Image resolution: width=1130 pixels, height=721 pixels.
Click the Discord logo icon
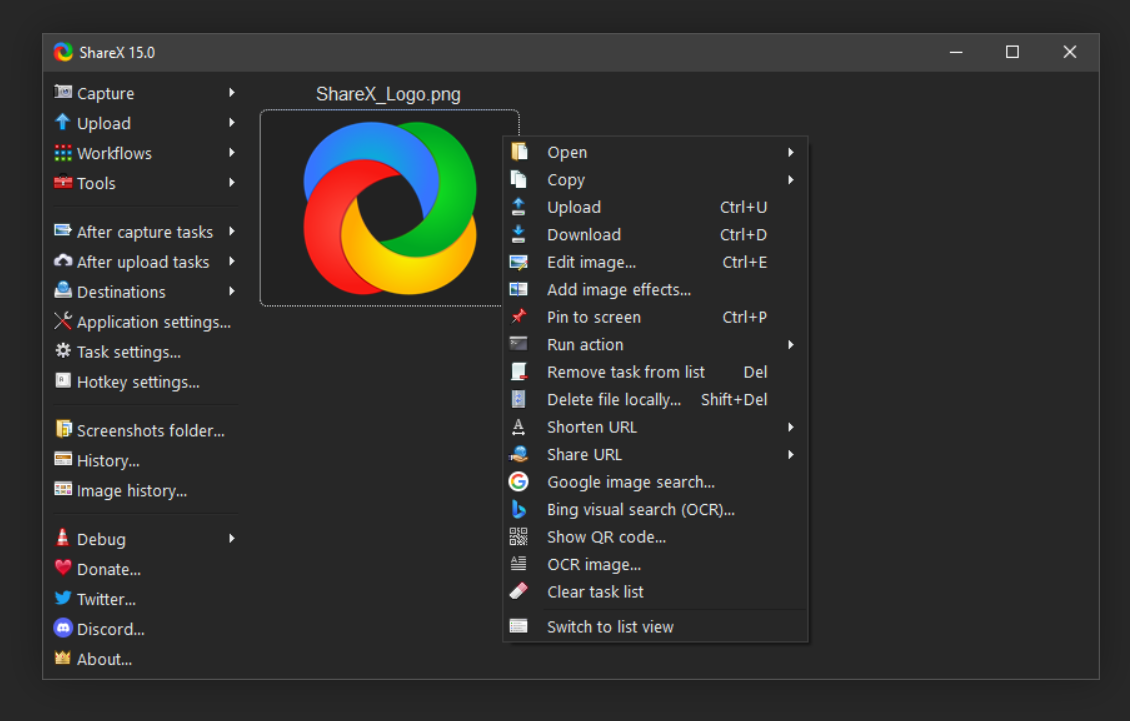pyautogui.click(x=63, y=628)
